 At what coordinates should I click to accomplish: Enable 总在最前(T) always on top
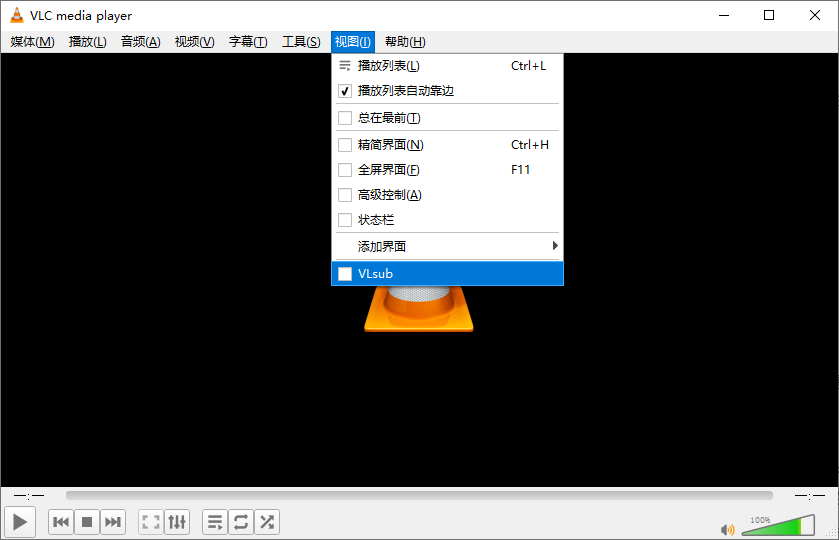point(345,118)
